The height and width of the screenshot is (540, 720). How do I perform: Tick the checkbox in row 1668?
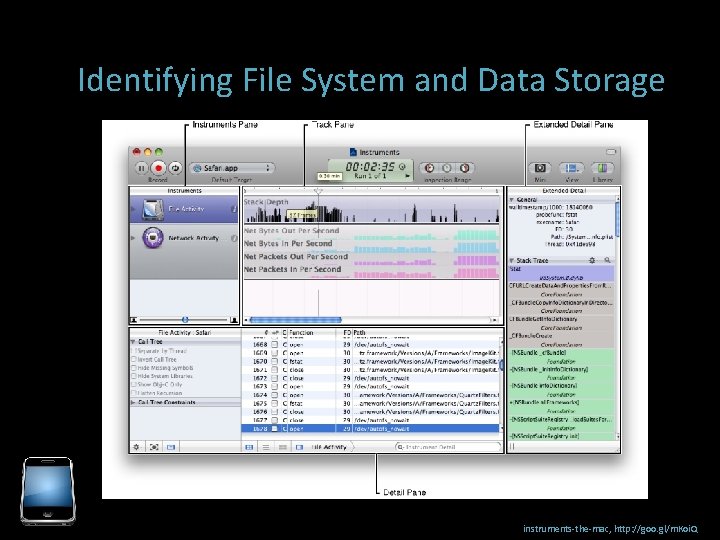(275, 344)
